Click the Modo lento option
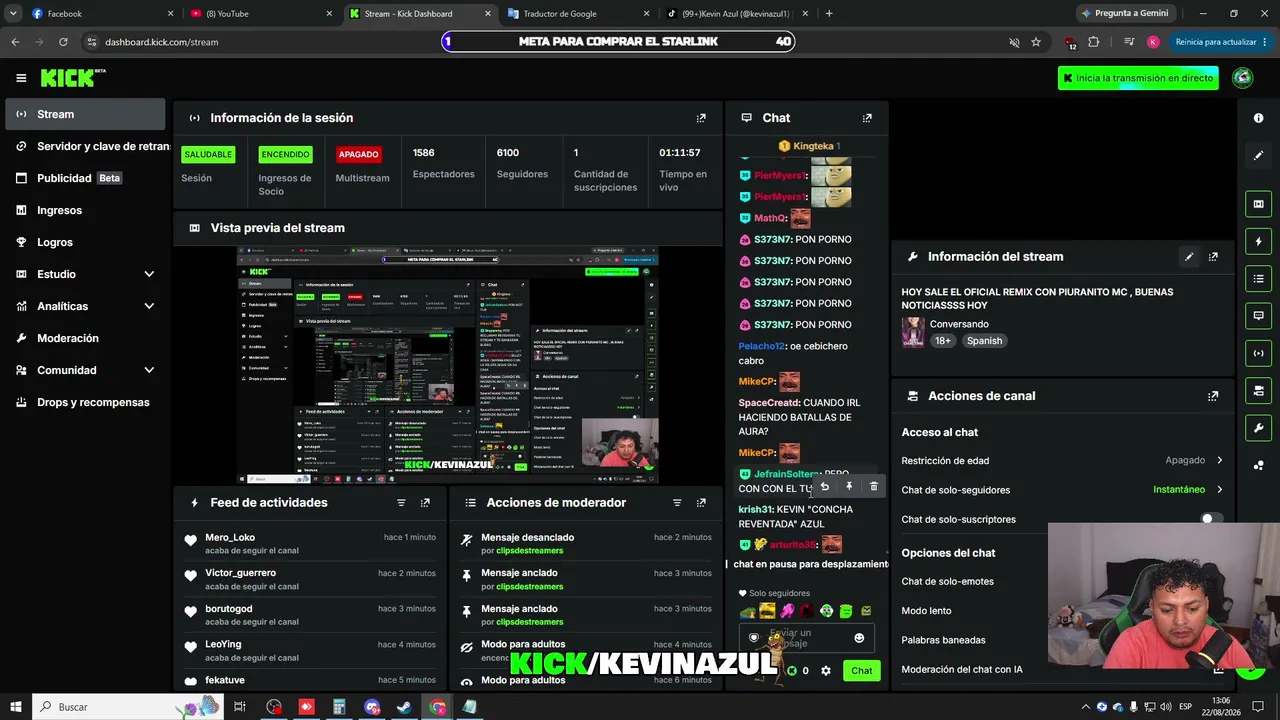This screenshot has height=720, width=1280. (x=926, y=611)
